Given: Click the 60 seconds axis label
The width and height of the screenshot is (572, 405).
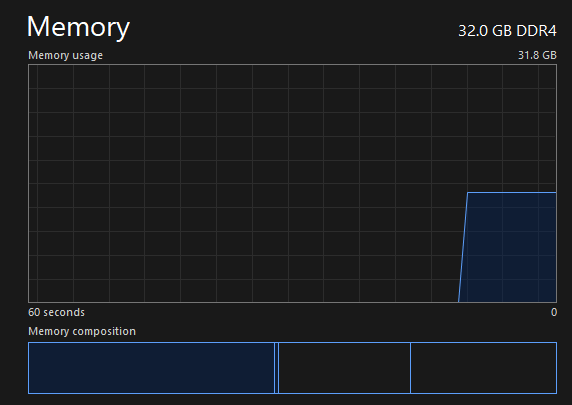Looking at the screenshot, I should pos(56,312).
